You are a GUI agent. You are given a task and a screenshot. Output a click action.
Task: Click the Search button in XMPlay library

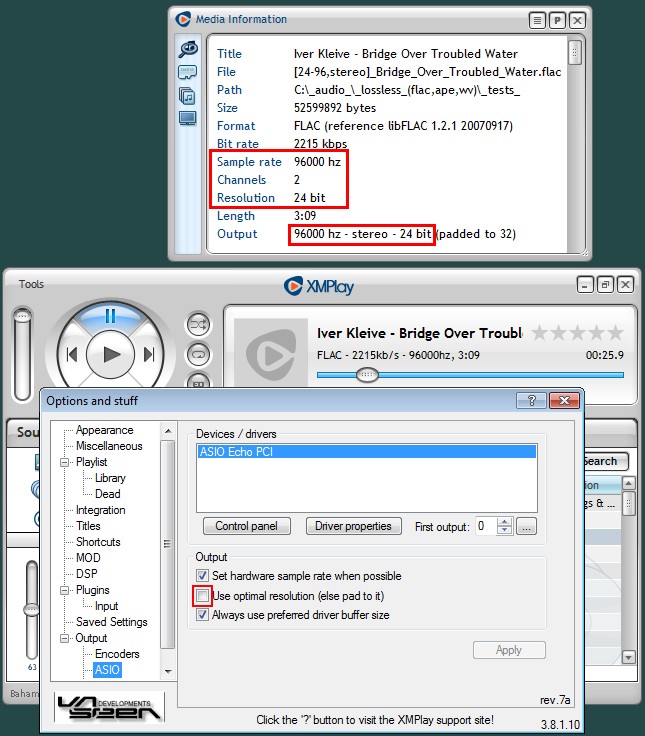click(605, 461)
